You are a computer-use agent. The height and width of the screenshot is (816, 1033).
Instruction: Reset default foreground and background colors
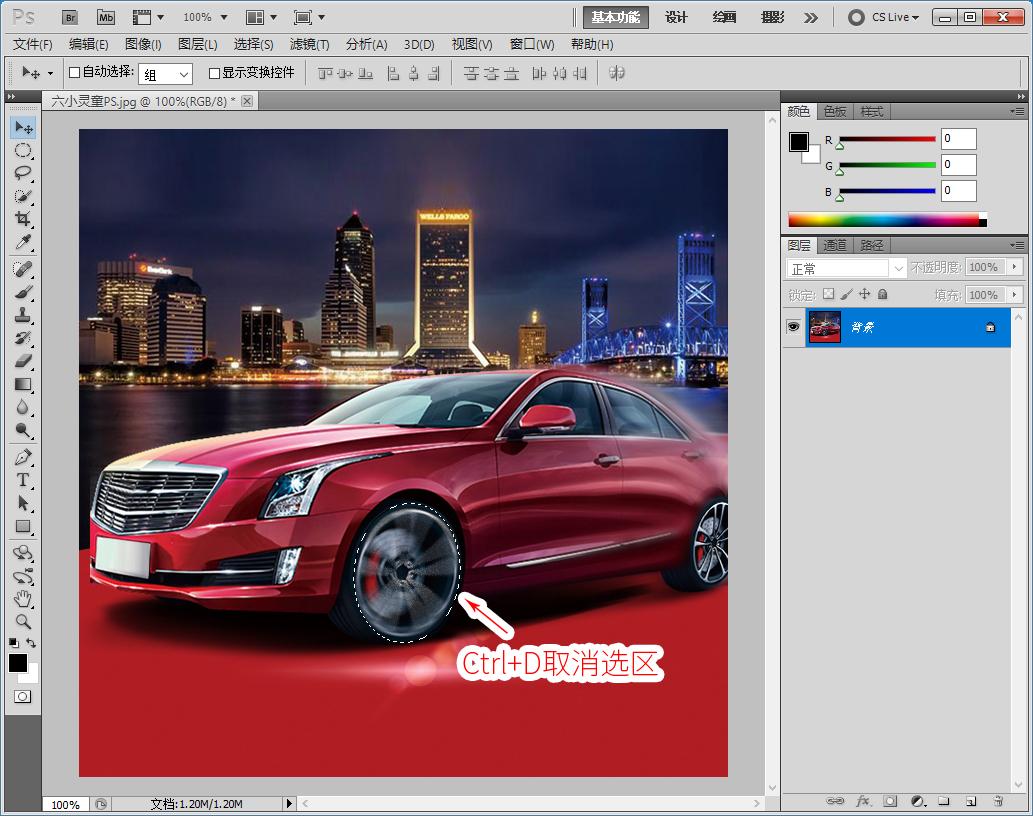pyautogui.click(x=14, y=643)
